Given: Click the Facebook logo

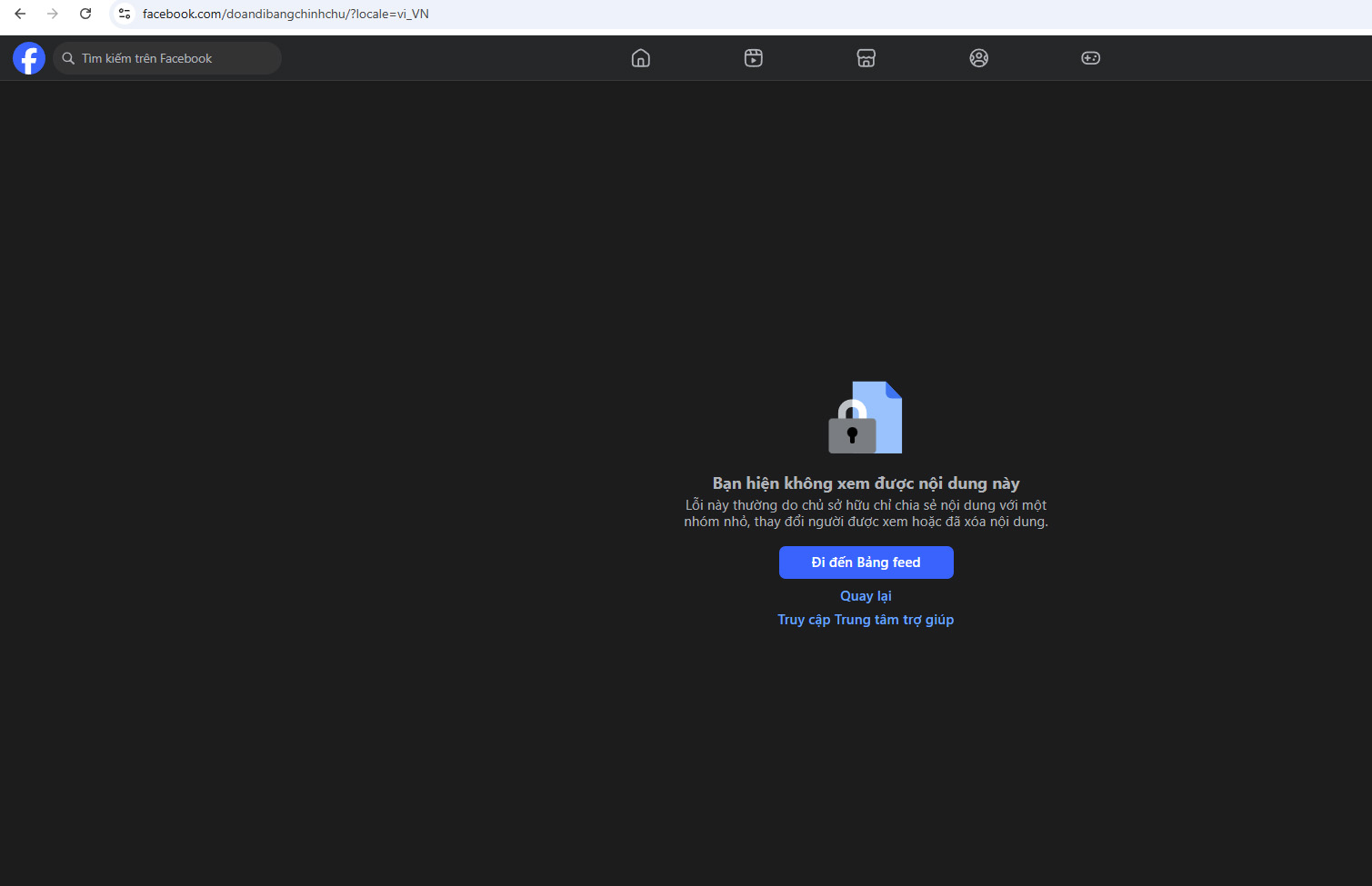Looking at the screenshot, I should 29,58.
